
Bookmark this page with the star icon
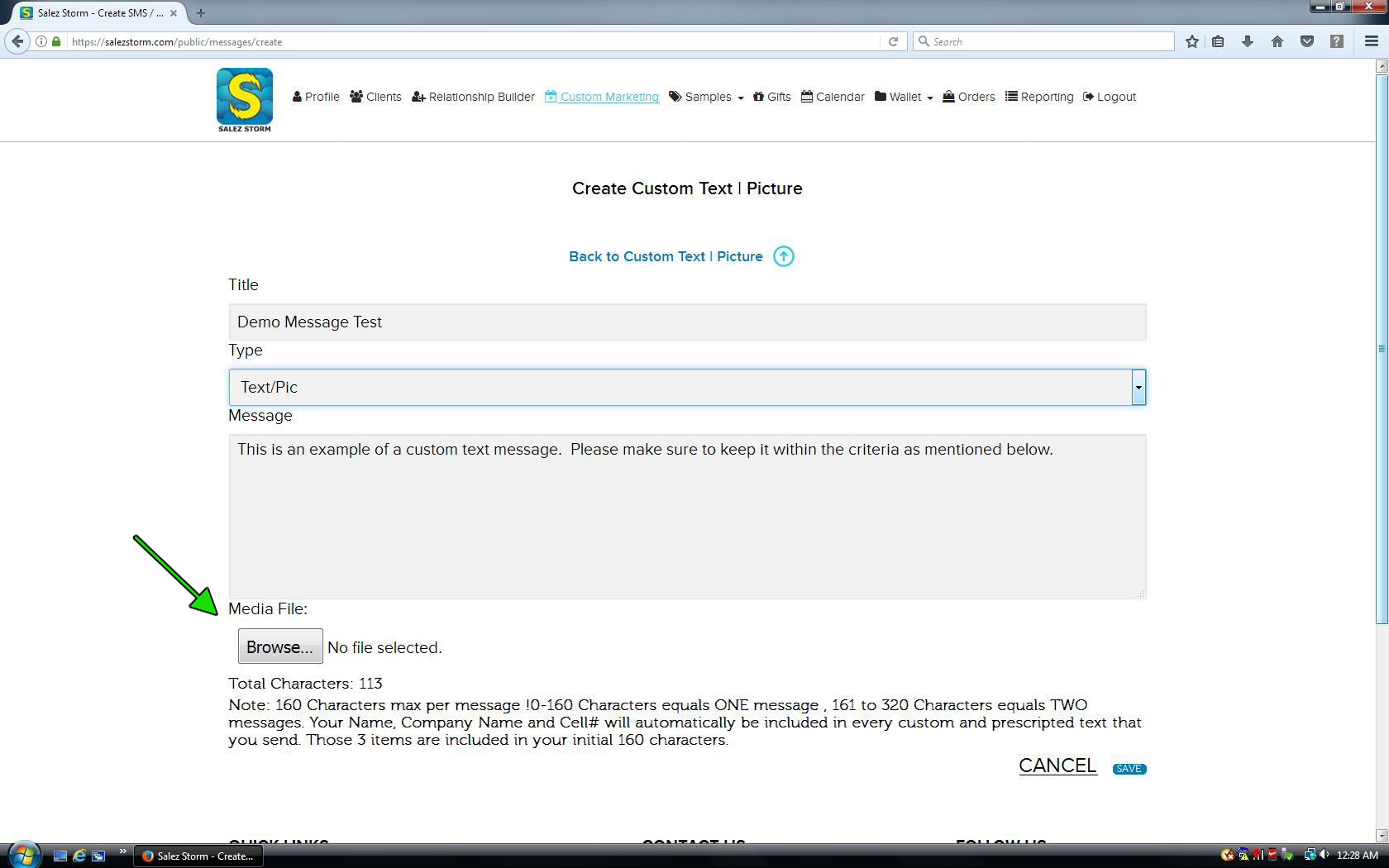(x=1191, y=41)
